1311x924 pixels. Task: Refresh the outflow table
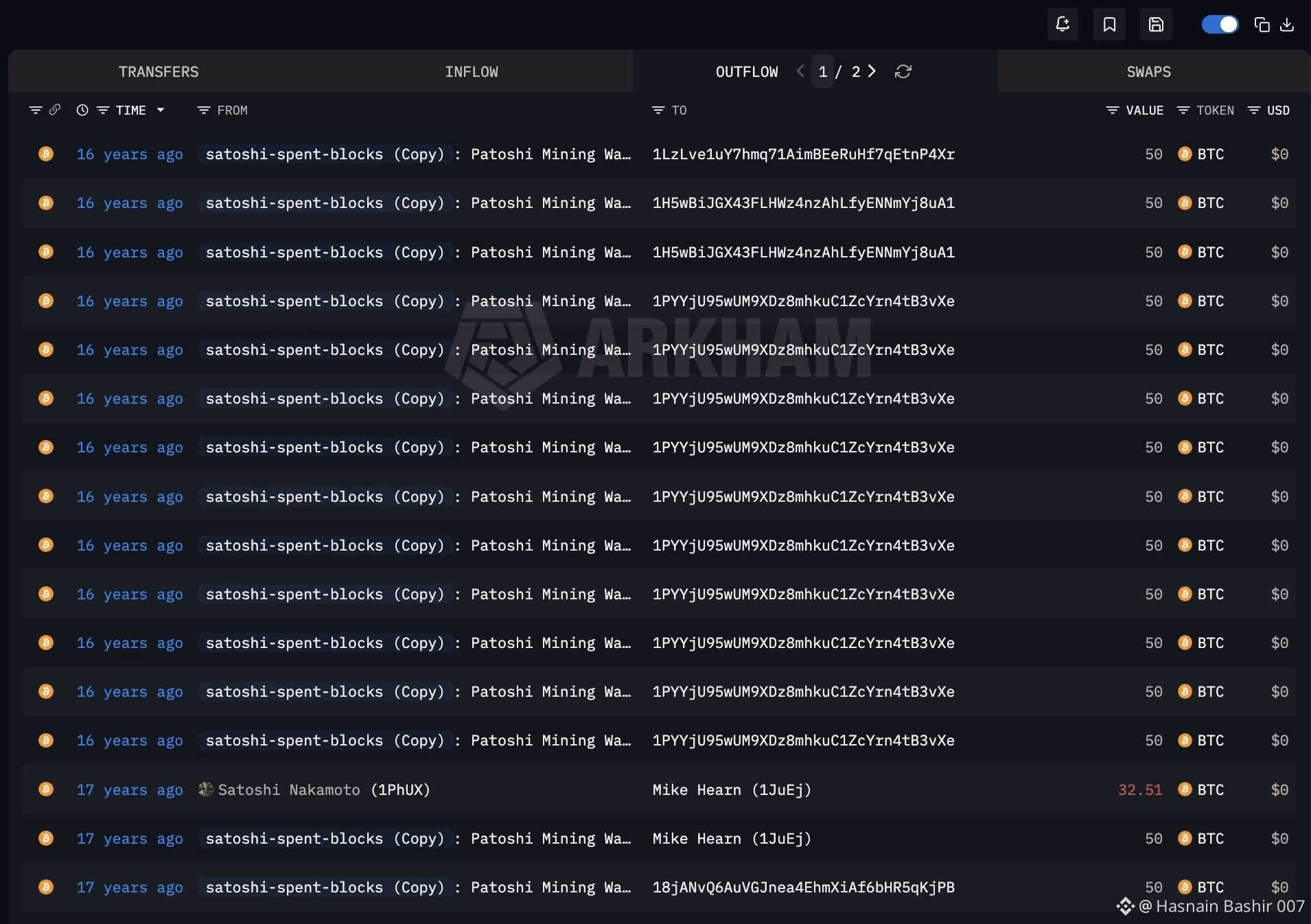(903, 71)
